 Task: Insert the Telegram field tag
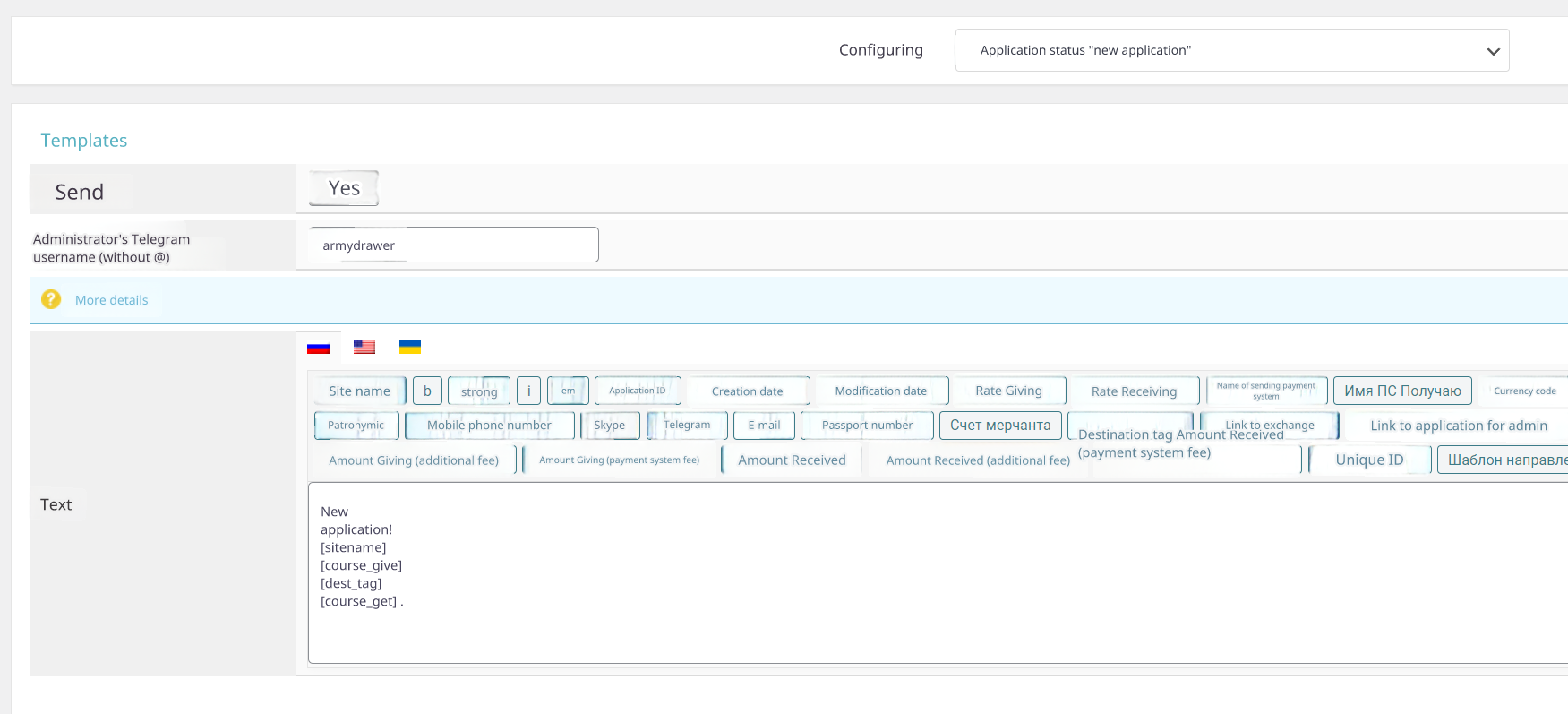point(686,425)
